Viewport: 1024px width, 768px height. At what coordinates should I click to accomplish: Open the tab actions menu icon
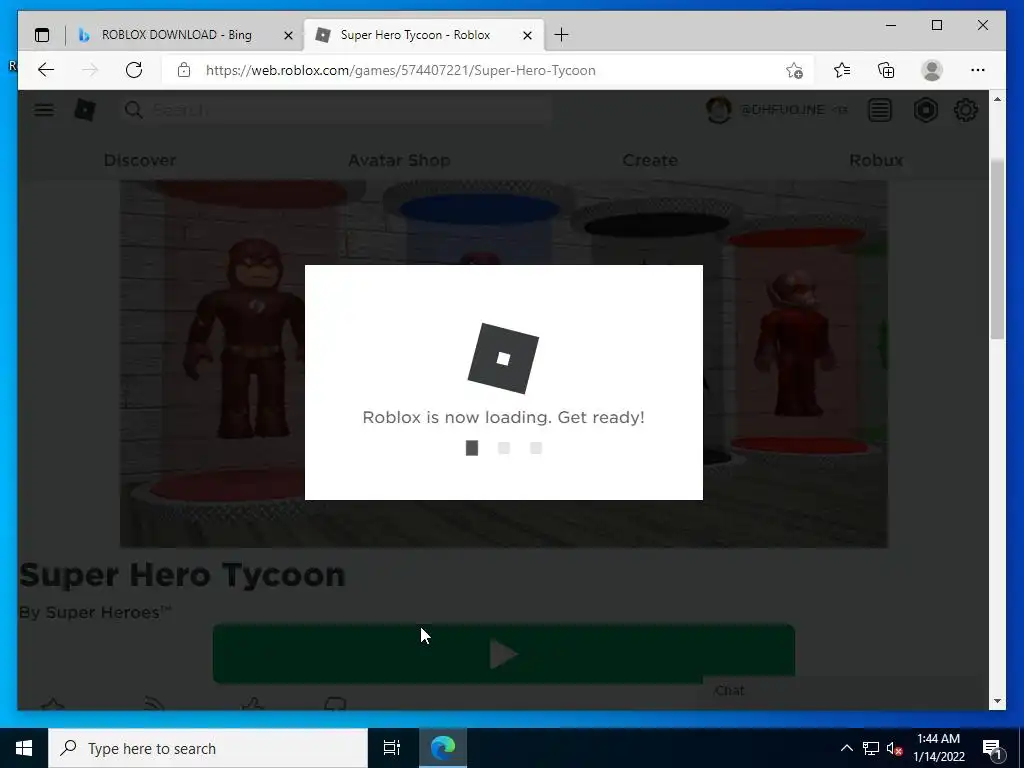pos(42,35)
